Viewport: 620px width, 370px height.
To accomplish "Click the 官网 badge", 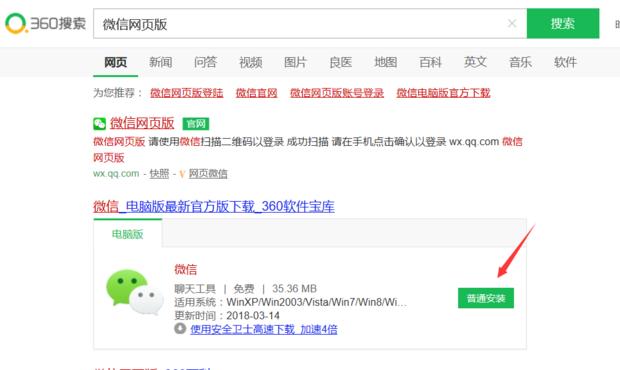I will [x=196, y=124].
